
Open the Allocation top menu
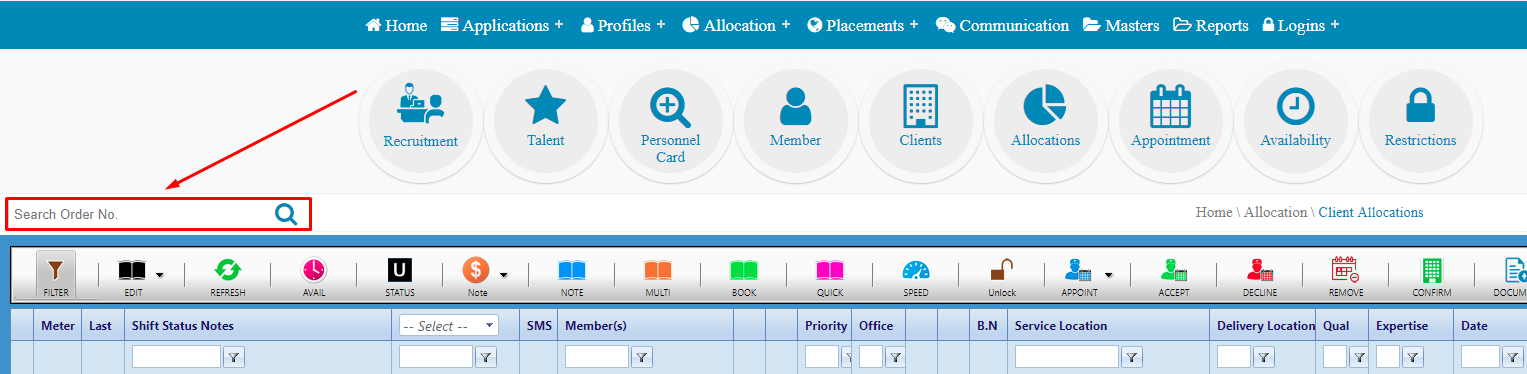pyautogui.click(x=736, y=25)
